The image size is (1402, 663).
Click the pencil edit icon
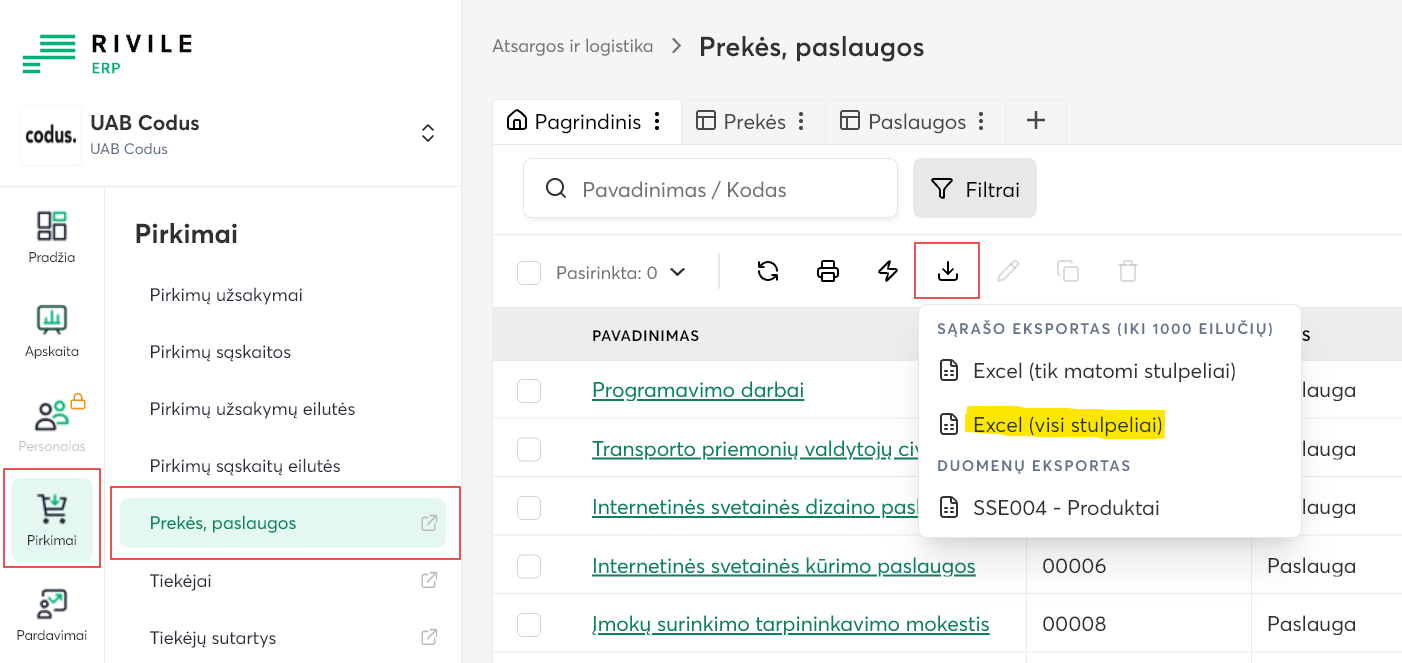(1008, 271)
